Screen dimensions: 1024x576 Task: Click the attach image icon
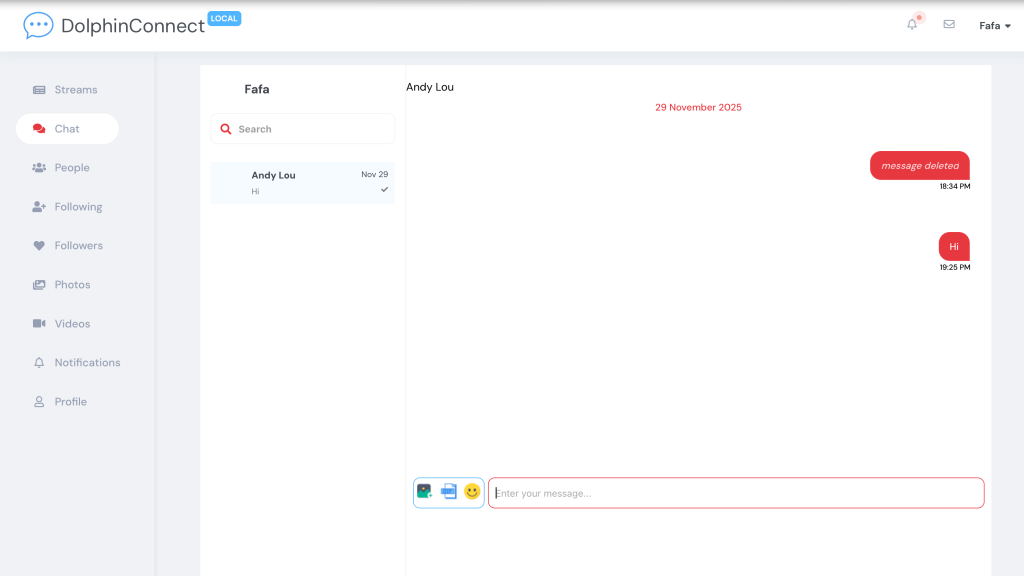[425, 492]
